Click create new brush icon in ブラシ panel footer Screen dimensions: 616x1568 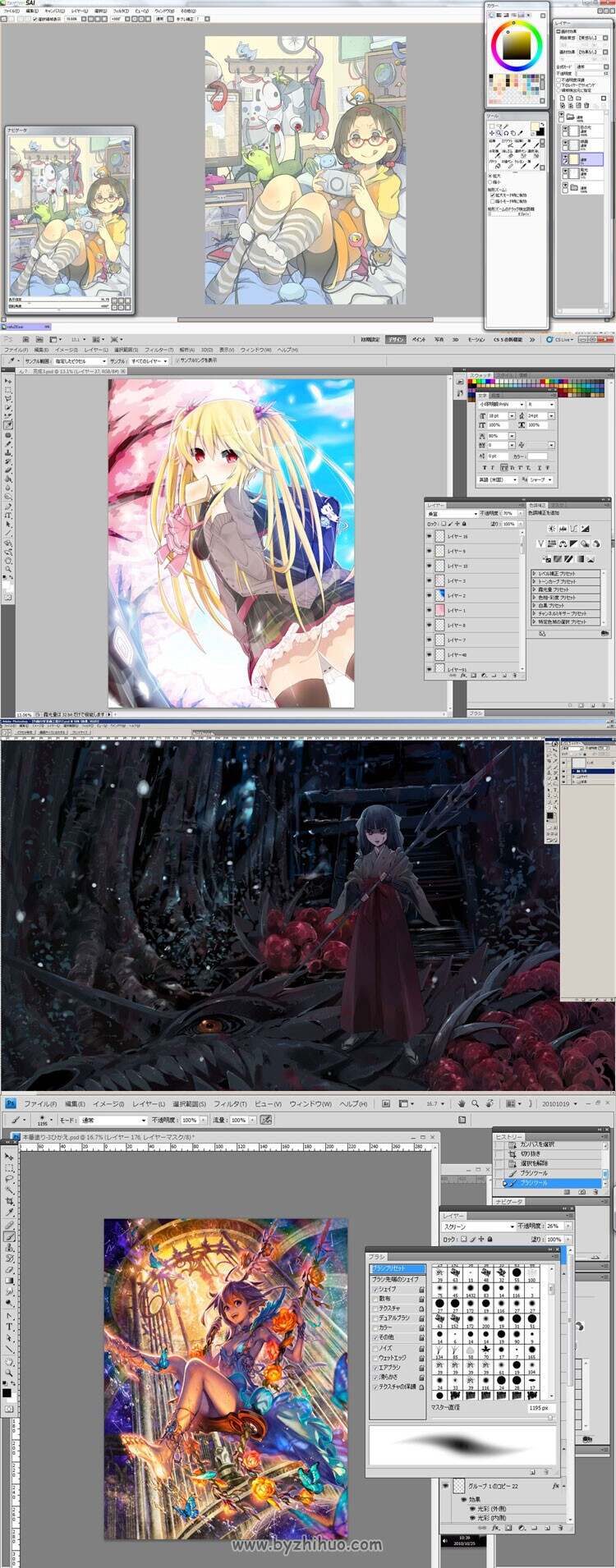coord(533,1472)
